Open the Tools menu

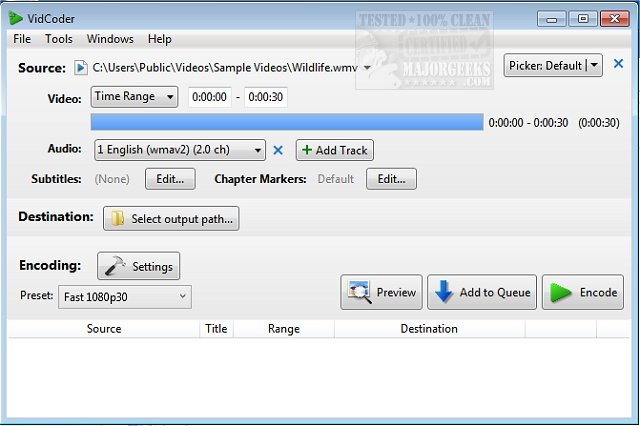coord(59,39)
